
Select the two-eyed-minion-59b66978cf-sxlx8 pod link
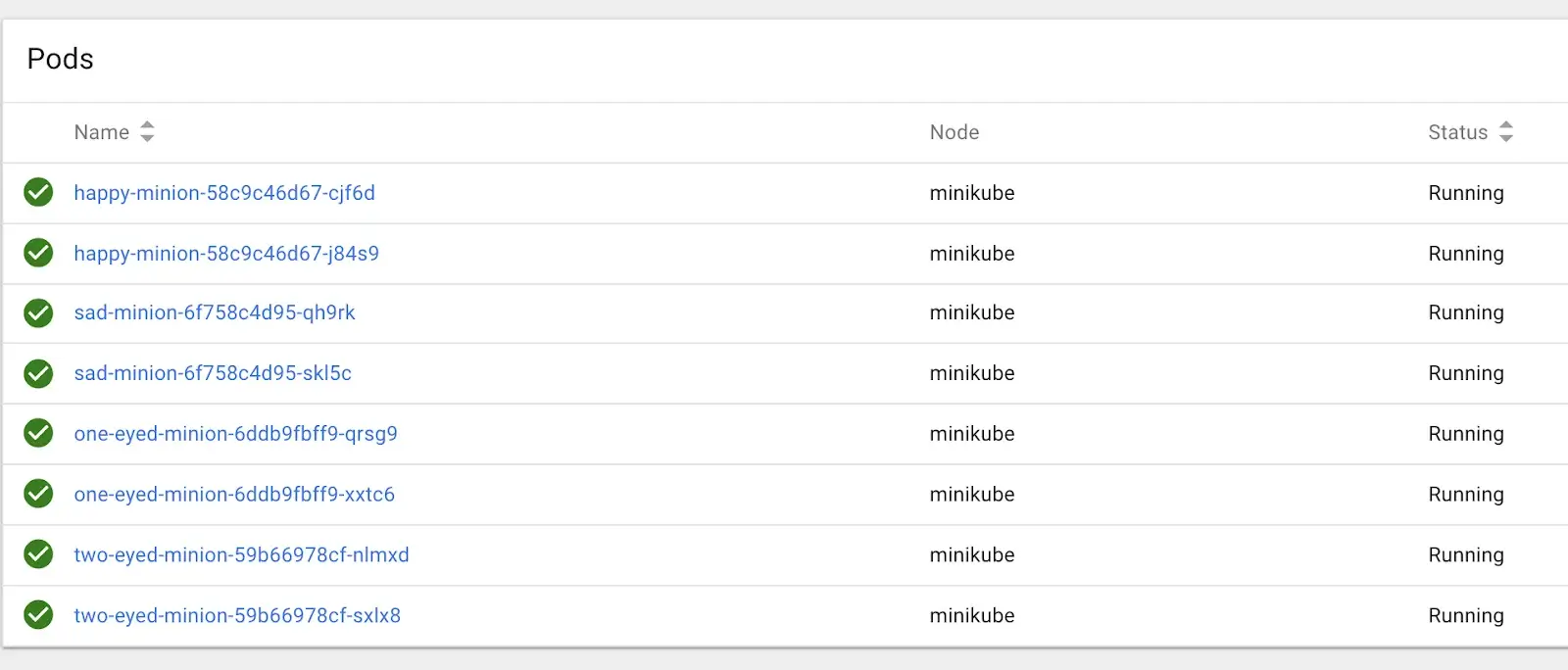237,616
